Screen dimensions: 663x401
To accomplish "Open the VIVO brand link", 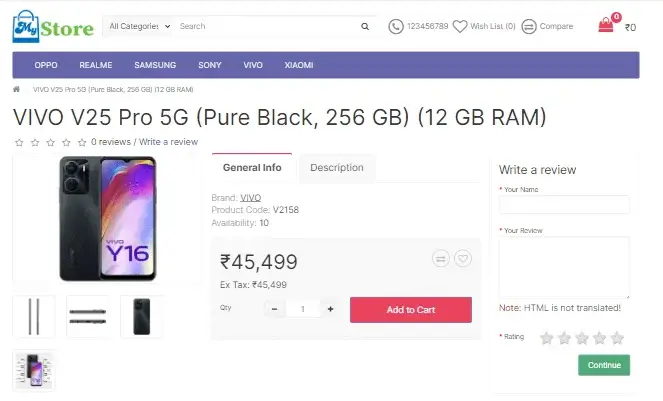I will (251, 197).
